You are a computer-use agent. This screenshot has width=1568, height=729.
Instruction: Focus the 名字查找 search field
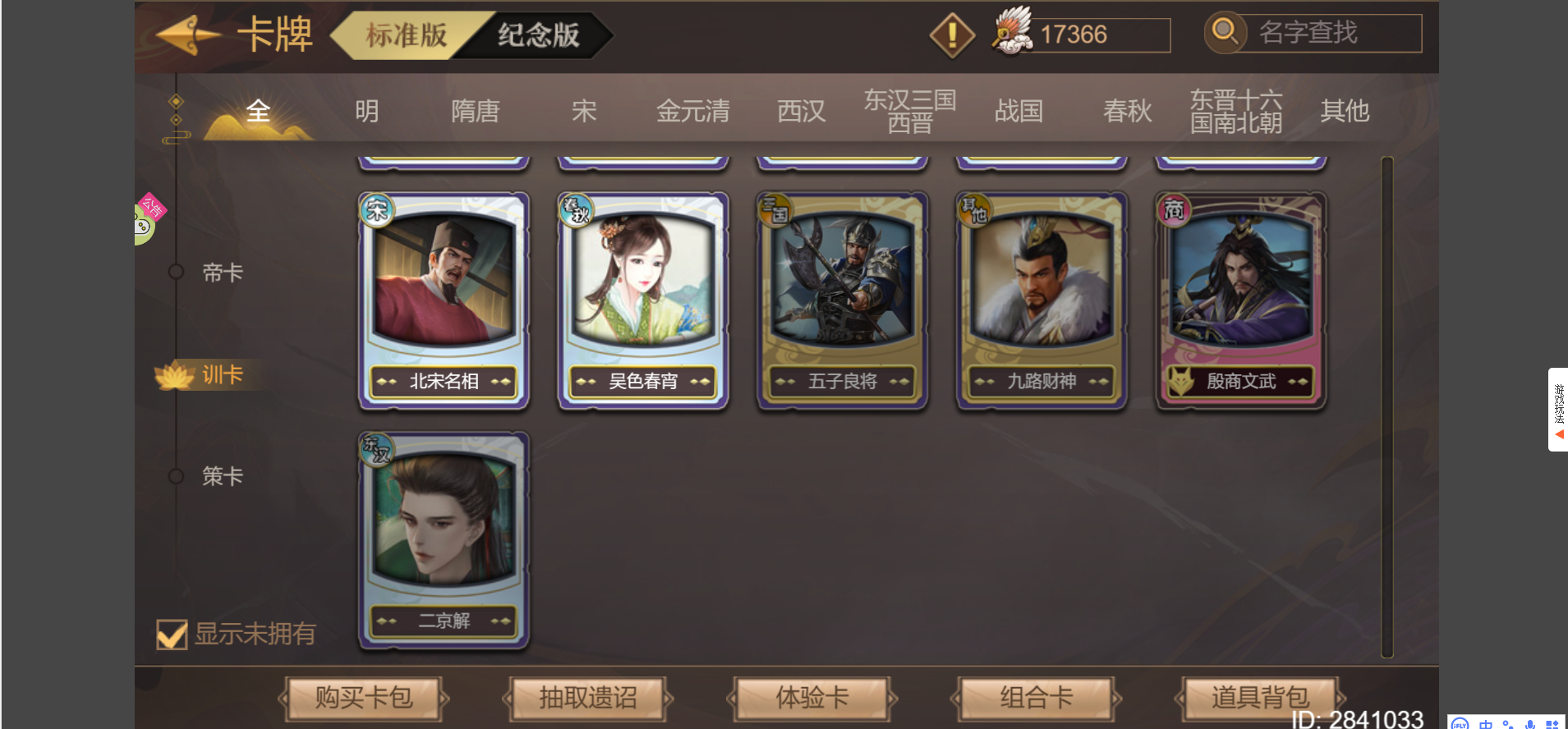tap(1331, 33)
